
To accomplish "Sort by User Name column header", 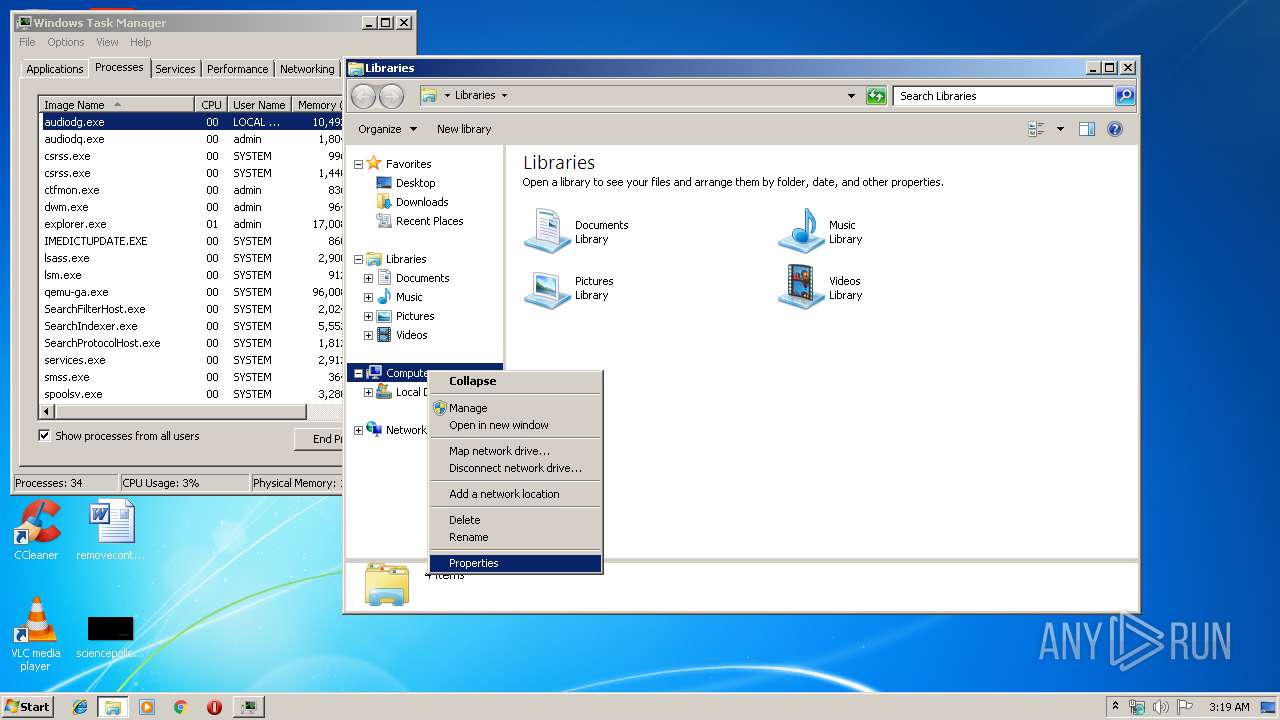I will click(259, 105).
